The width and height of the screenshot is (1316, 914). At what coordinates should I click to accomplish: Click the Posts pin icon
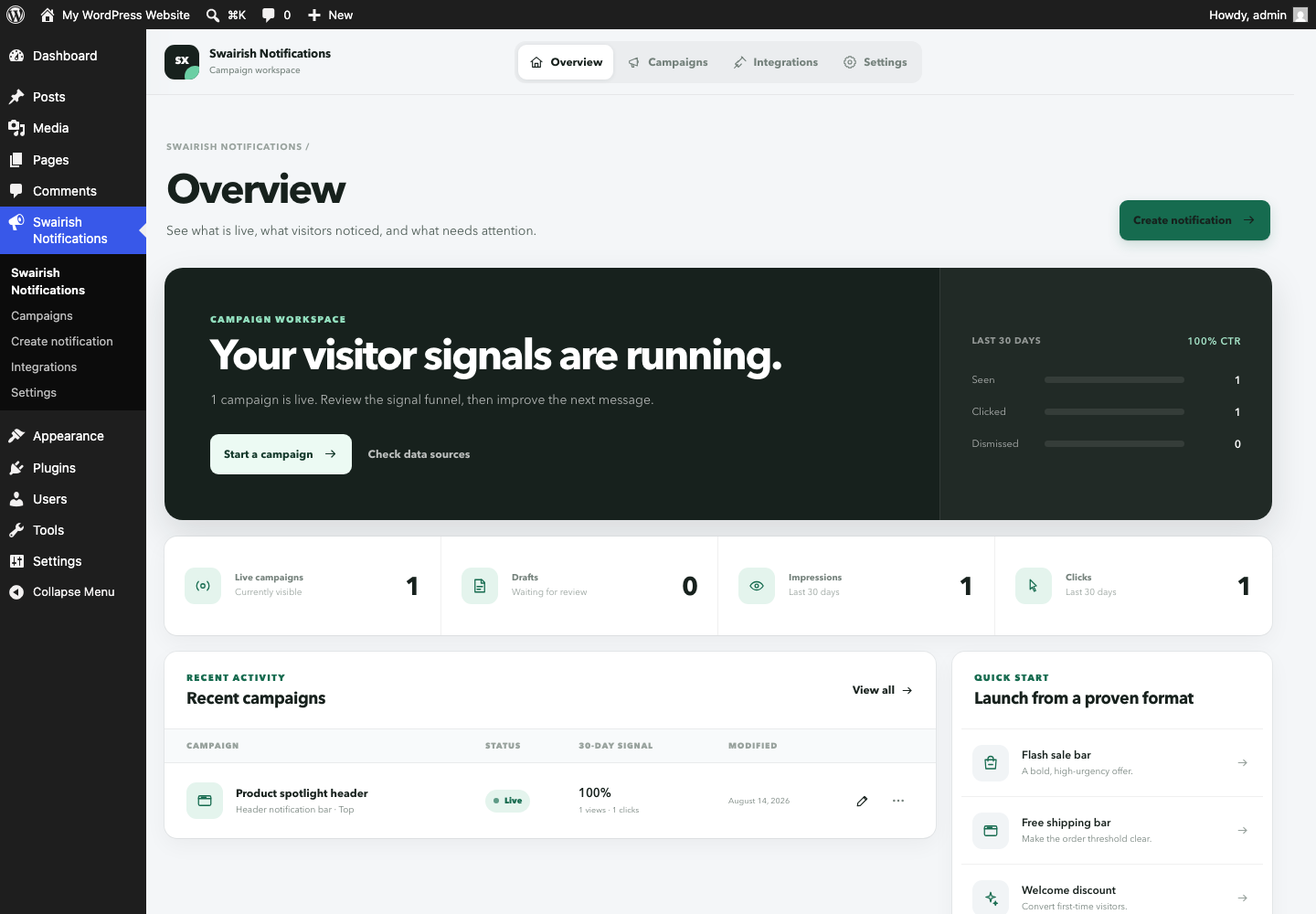(x=16, y=97)
